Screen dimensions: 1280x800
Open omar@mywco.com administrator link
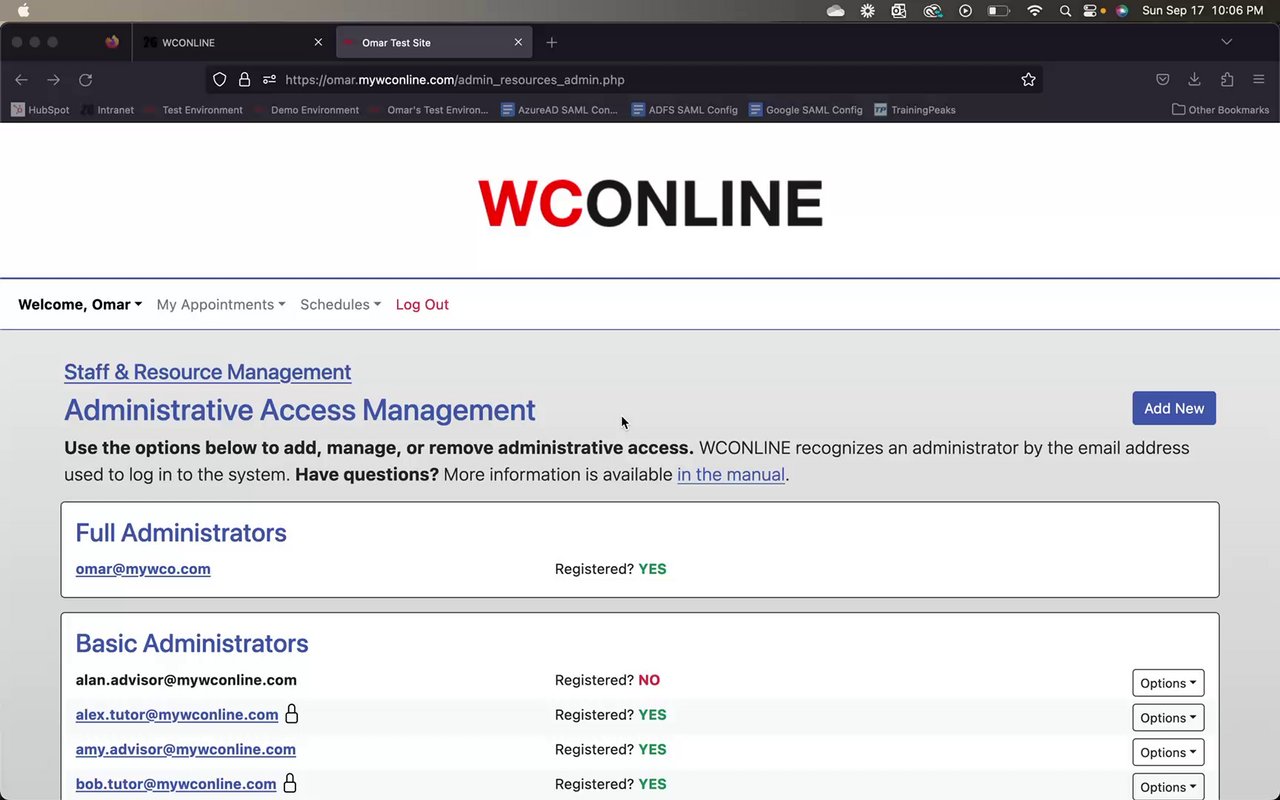[x=143, y=569]
